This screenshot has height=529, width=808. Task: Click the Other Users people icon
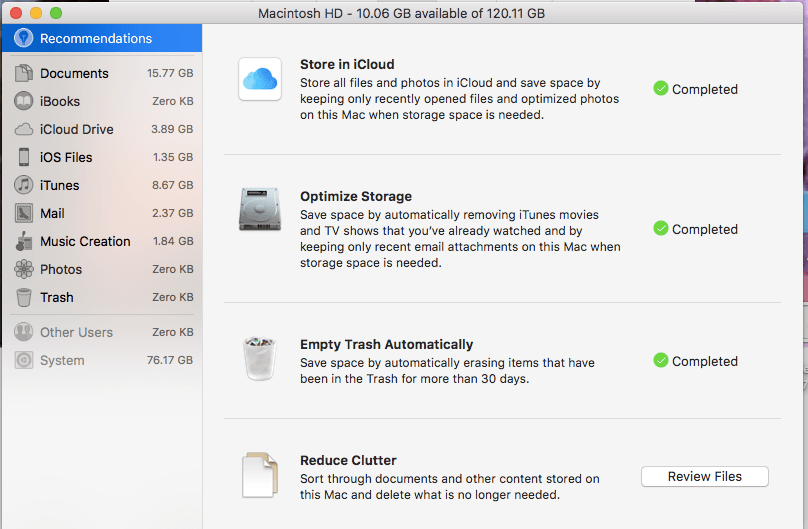coord(24,332)
